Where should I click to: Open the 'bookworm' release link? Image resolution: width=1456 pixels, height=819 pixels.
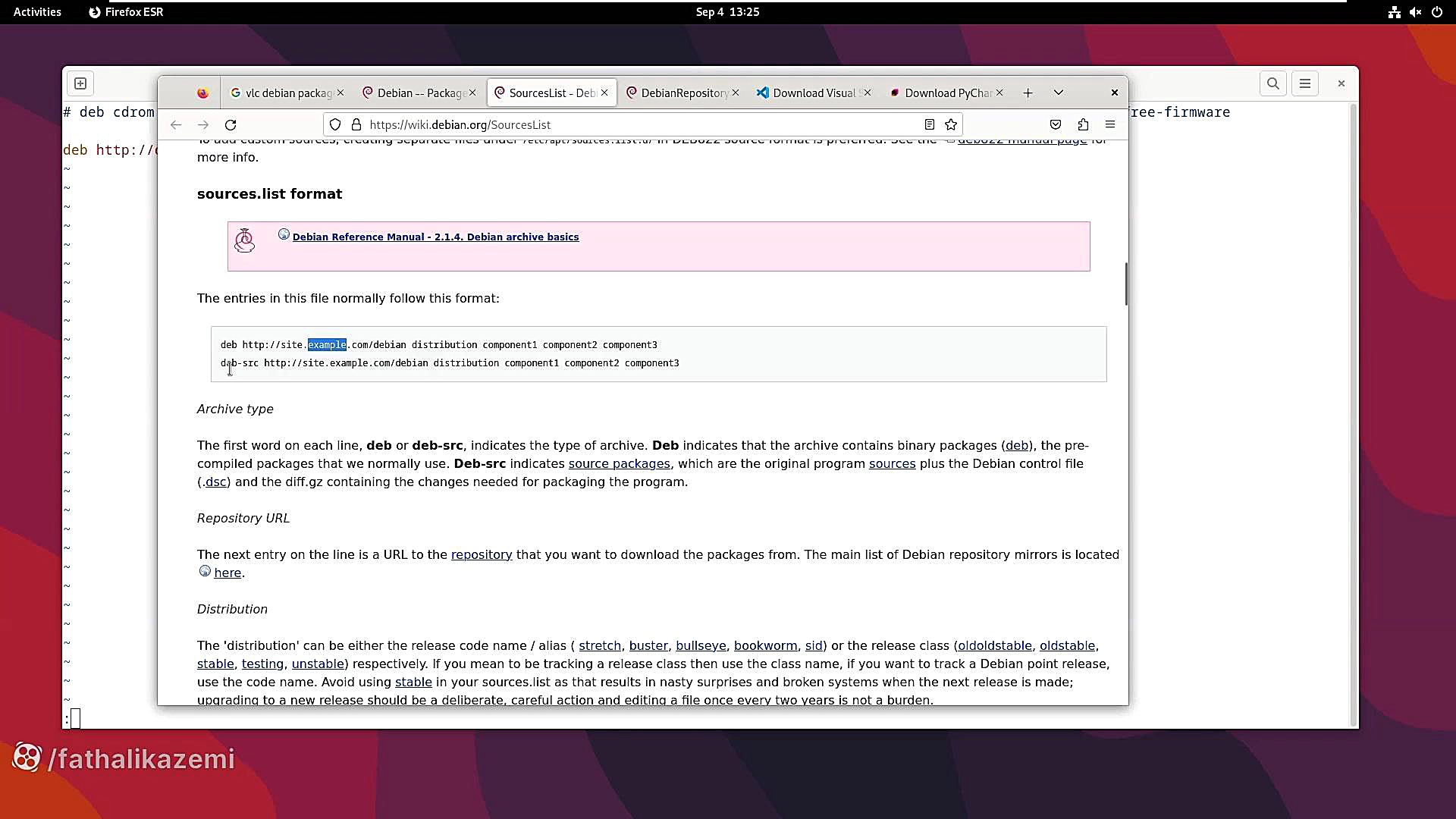[x=765, y=646]
